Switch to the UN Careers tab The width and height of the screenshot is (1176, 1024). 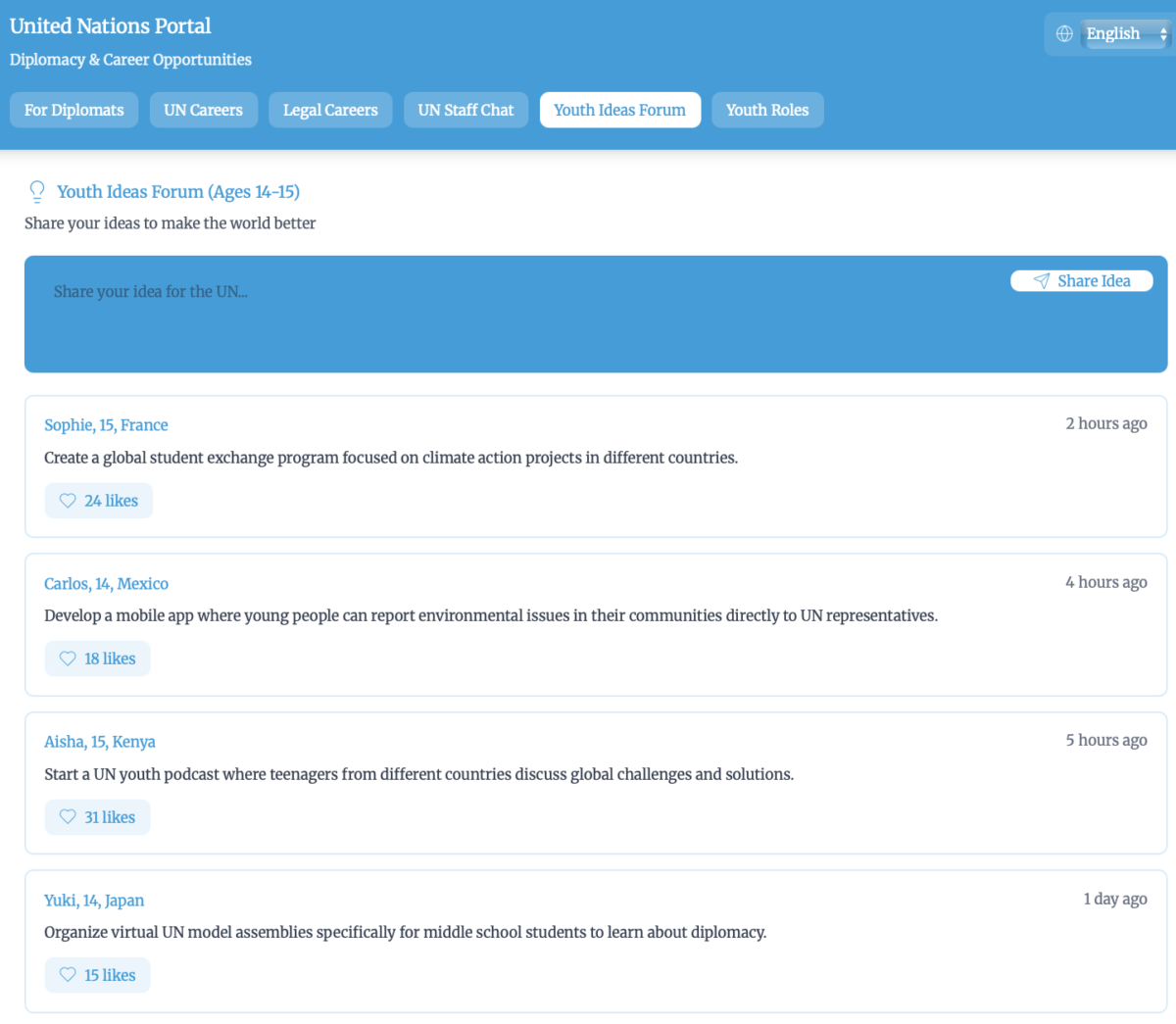(x=204, y=110)
